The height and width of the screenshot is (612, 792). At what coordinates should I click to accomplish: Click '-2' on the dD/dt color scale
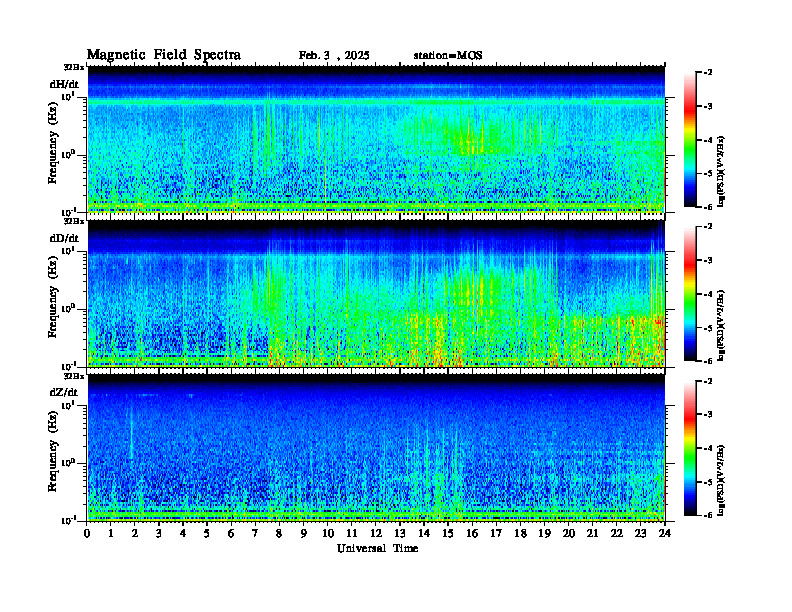click(x=708, y=227)
